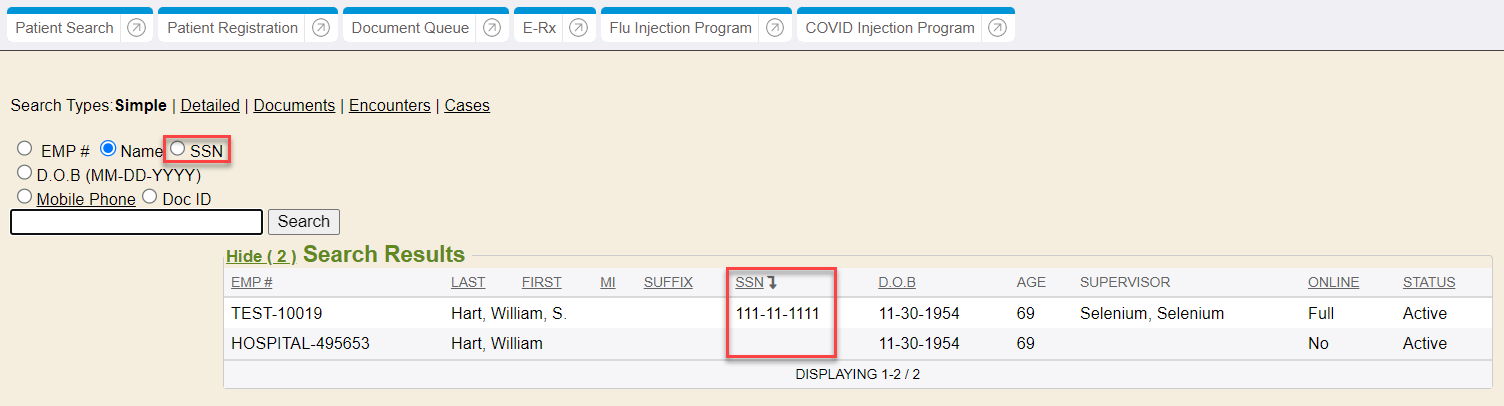This screenshot has width=1504, height=406.
Task: Pick the Mobile Phone radio button
Action: pyautogui.click(x=24, y=197)
